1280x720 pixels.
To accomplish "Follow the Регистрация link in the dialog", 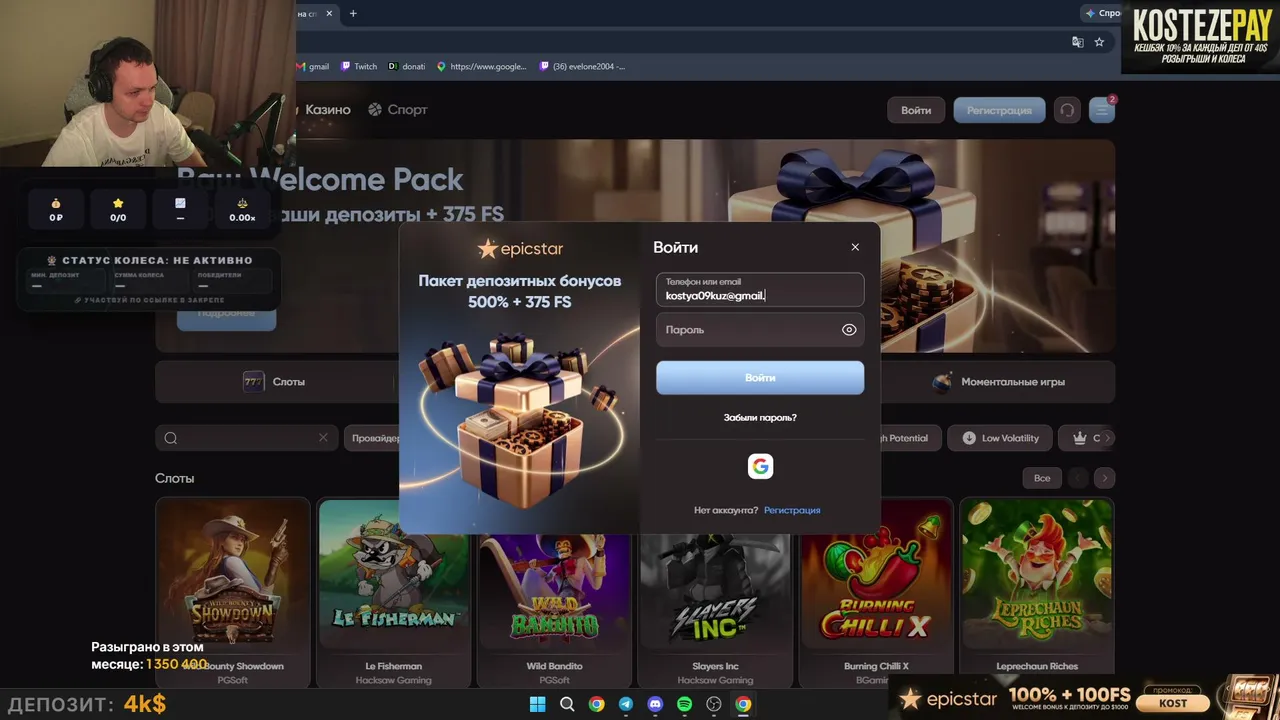I will pos(792,510).
